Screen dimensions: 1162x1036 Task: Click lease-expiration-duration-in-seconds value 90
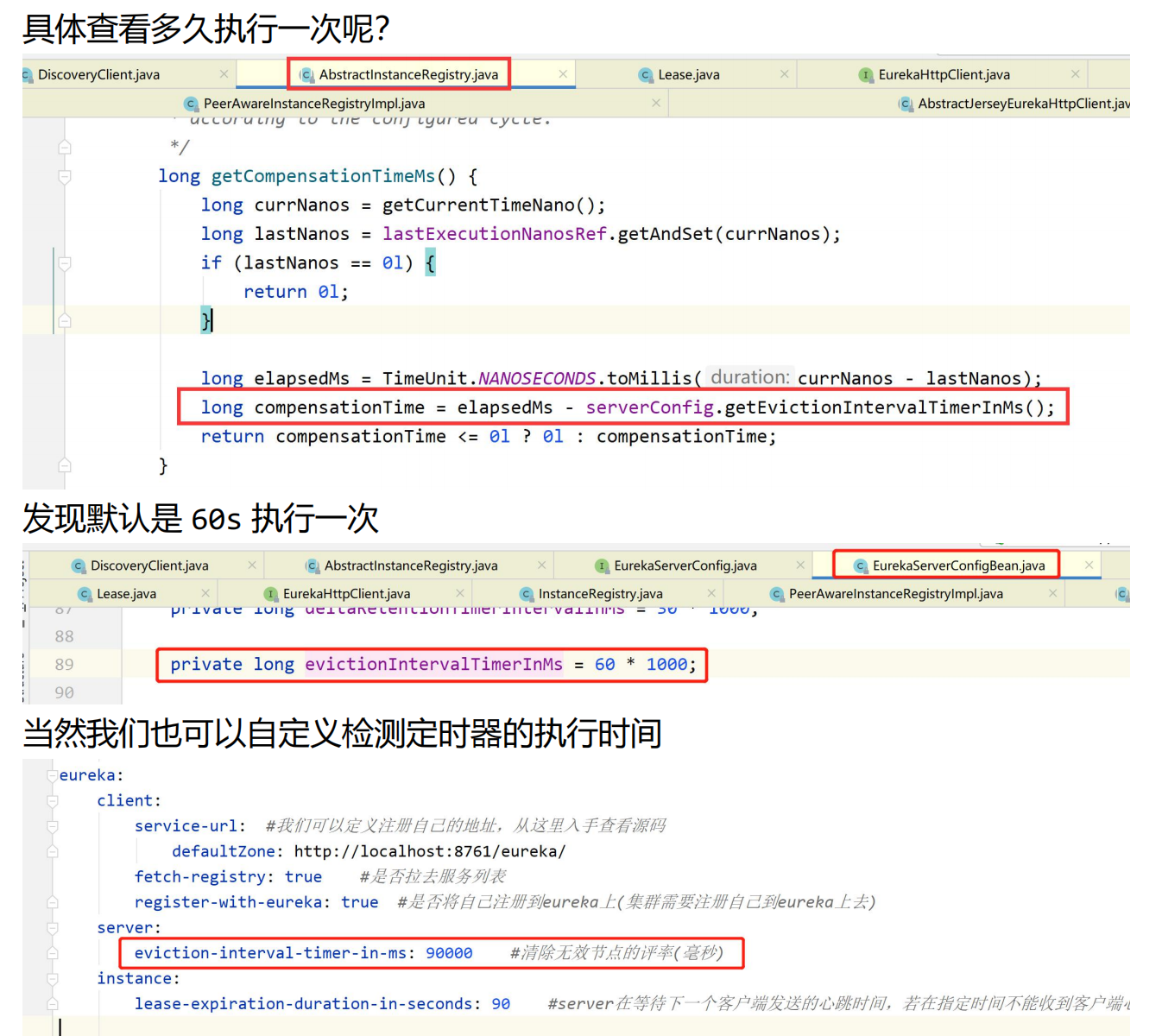(501, 1004)
